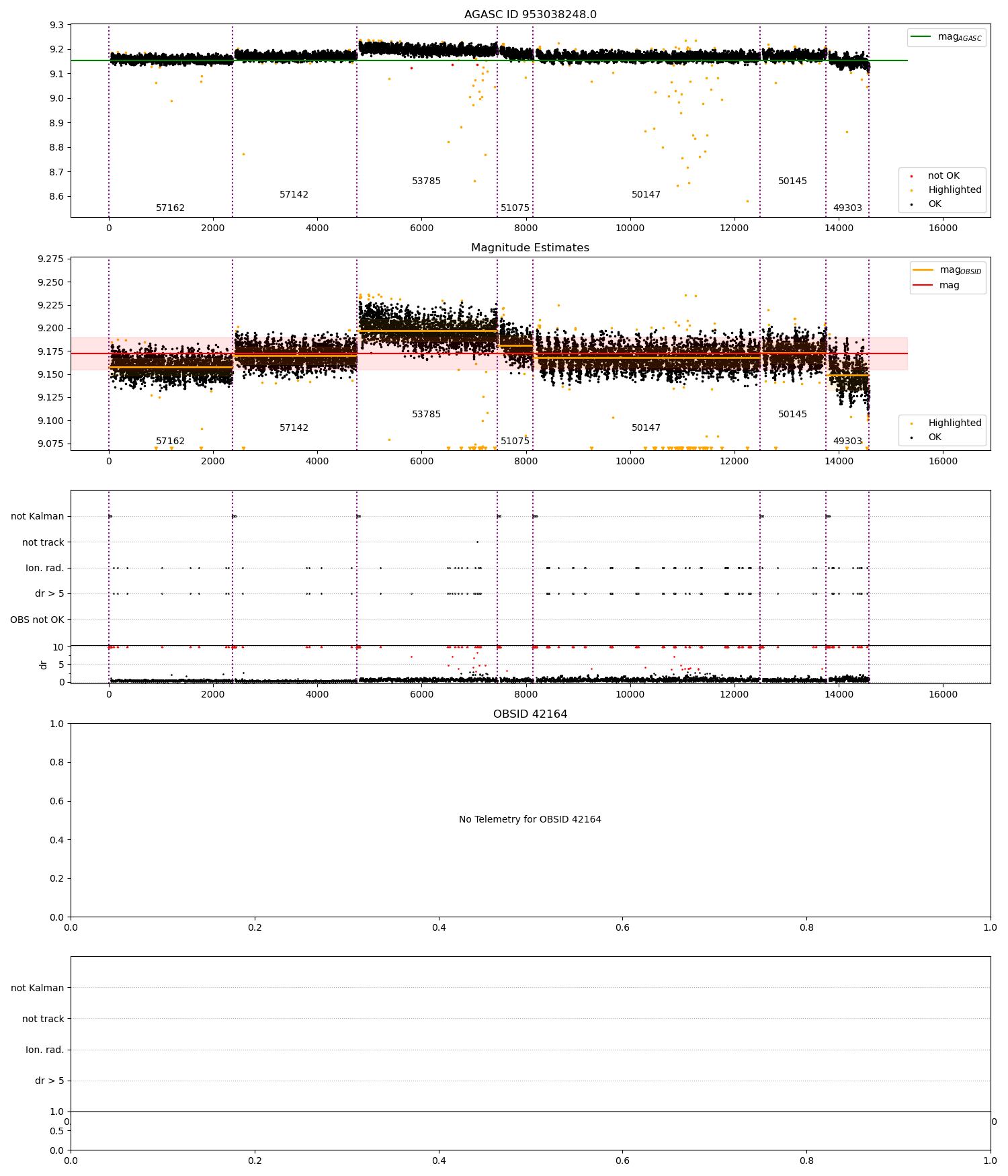Click label 50147 in Magnitude Estimates plot
The height and width of the screenshot is (1176, 1008).
(x=646, y=428)
